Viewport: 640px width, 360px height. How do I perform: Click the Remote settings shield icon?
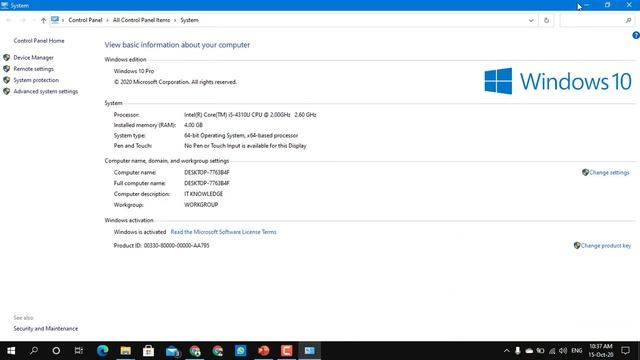click(7, 69)
